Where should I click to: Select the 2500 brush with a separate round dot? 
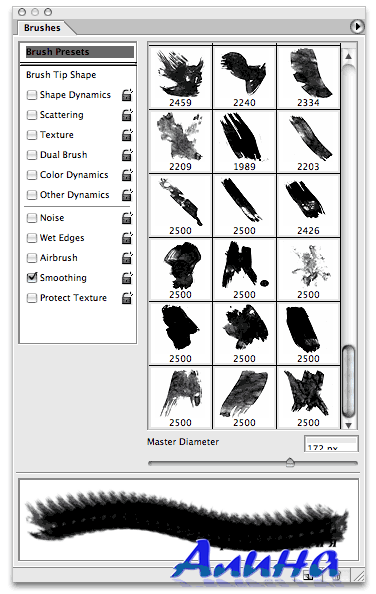click(244, 270)
